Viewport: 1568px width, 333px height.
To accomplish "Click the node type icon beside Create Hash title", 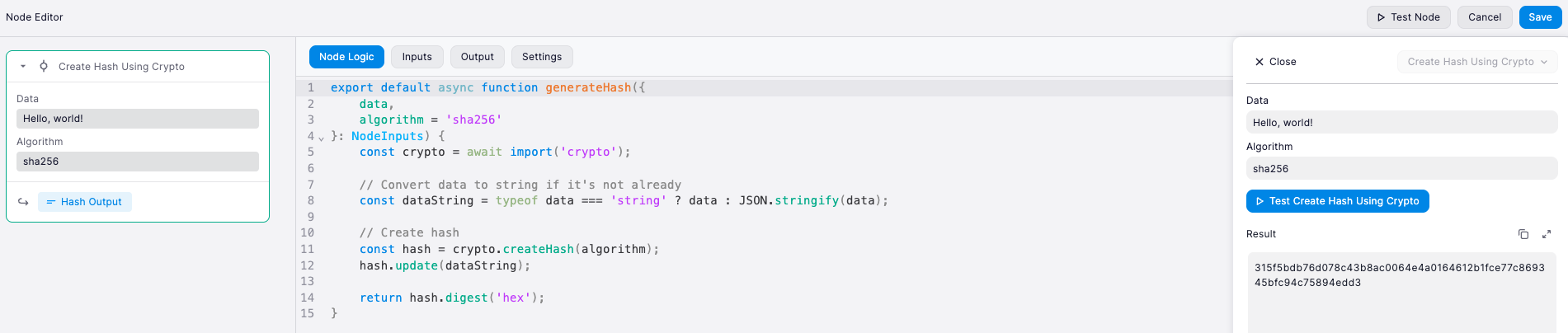I will 44,67.
